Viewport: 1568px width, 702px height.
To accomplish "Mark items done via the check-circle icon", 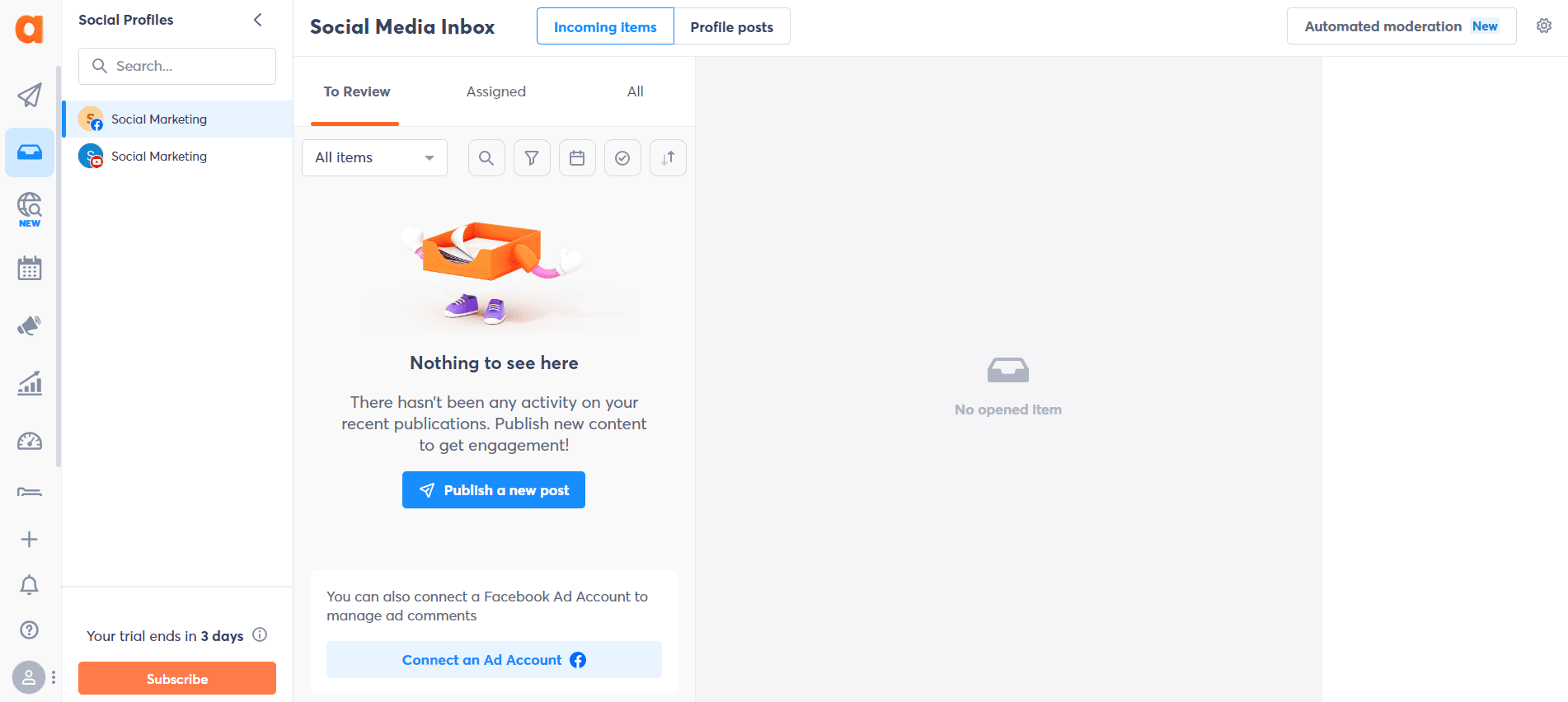I will pos(622,157).
